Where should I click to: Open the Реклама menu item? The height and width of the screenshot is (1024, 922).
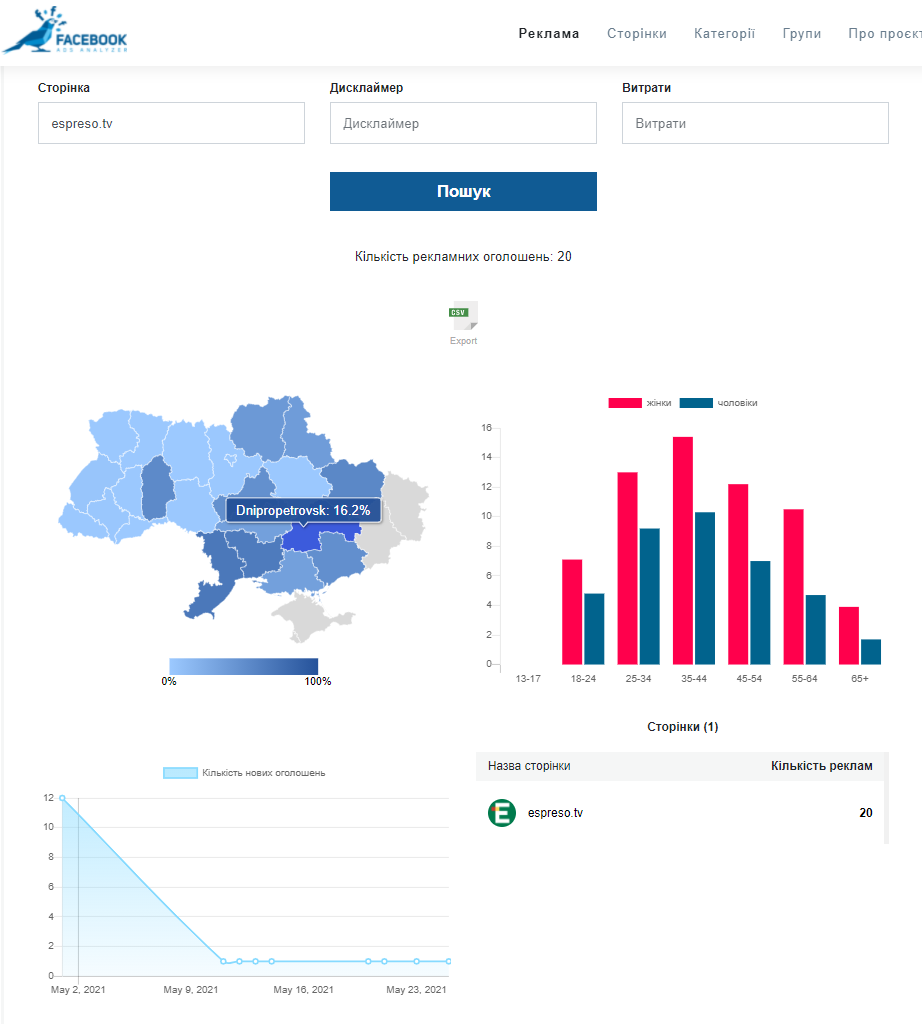click(548, 33)
